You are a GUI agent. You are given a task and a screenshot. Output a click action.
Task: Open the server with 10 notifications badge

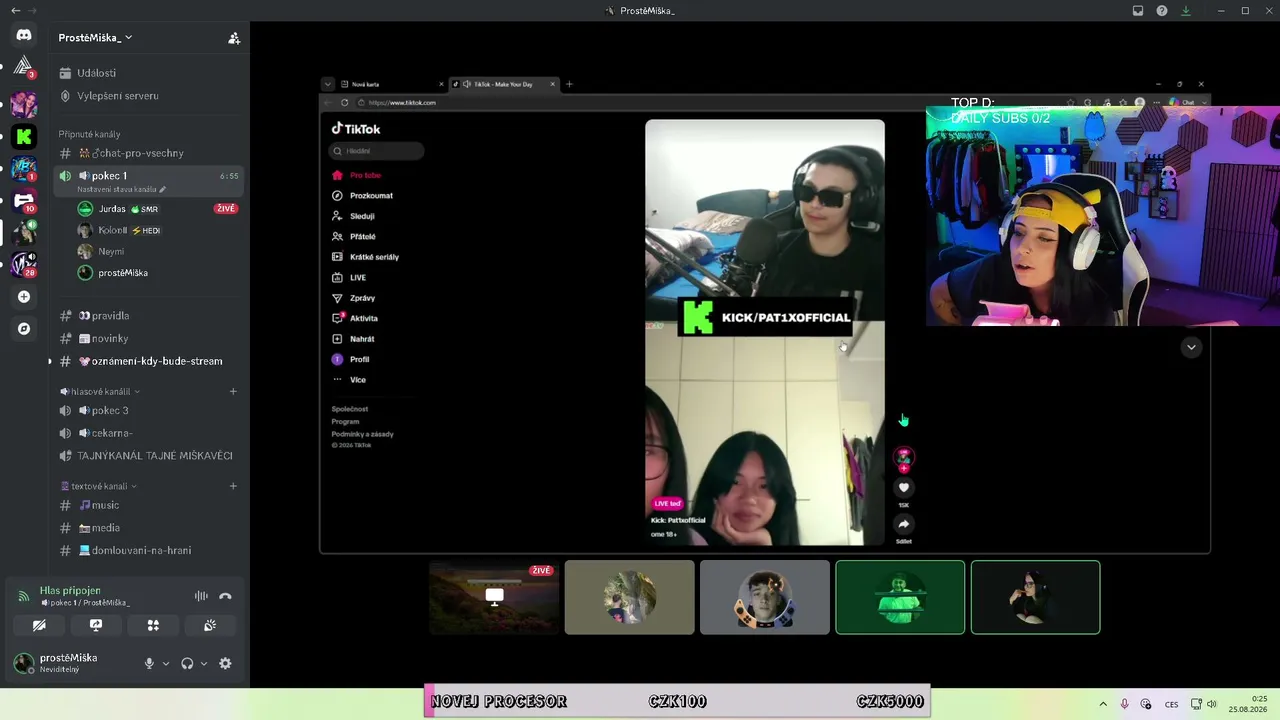[x=24, y=201]
